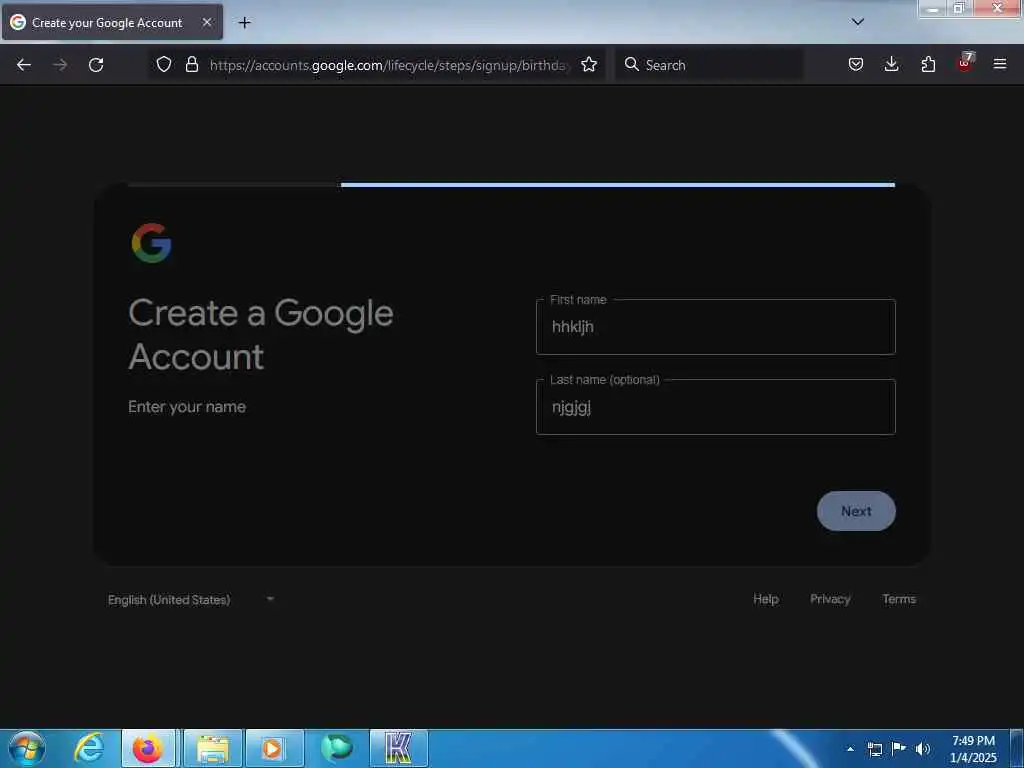Image resolution: width=1024 pixels, height=768 pixels.
Task: Focus the browser Search box
Action: pyautogui.click(x=709, y=65)
